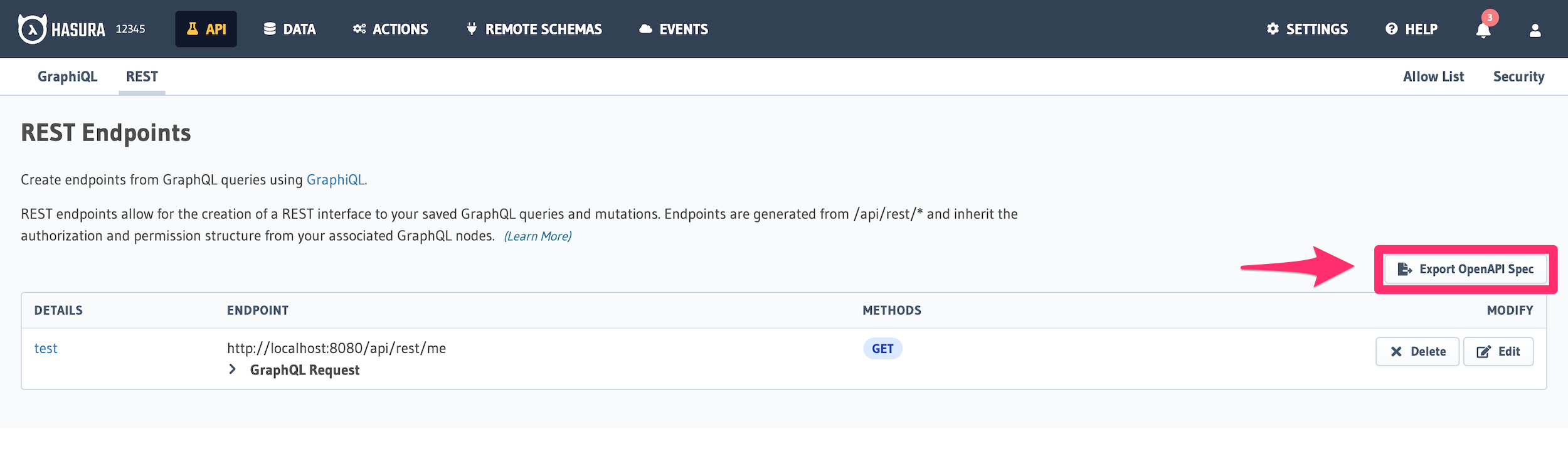This screenshot has height=454, width=1568.
Task: Select the ACTIONS gears icon
Action: coord(359,28)
